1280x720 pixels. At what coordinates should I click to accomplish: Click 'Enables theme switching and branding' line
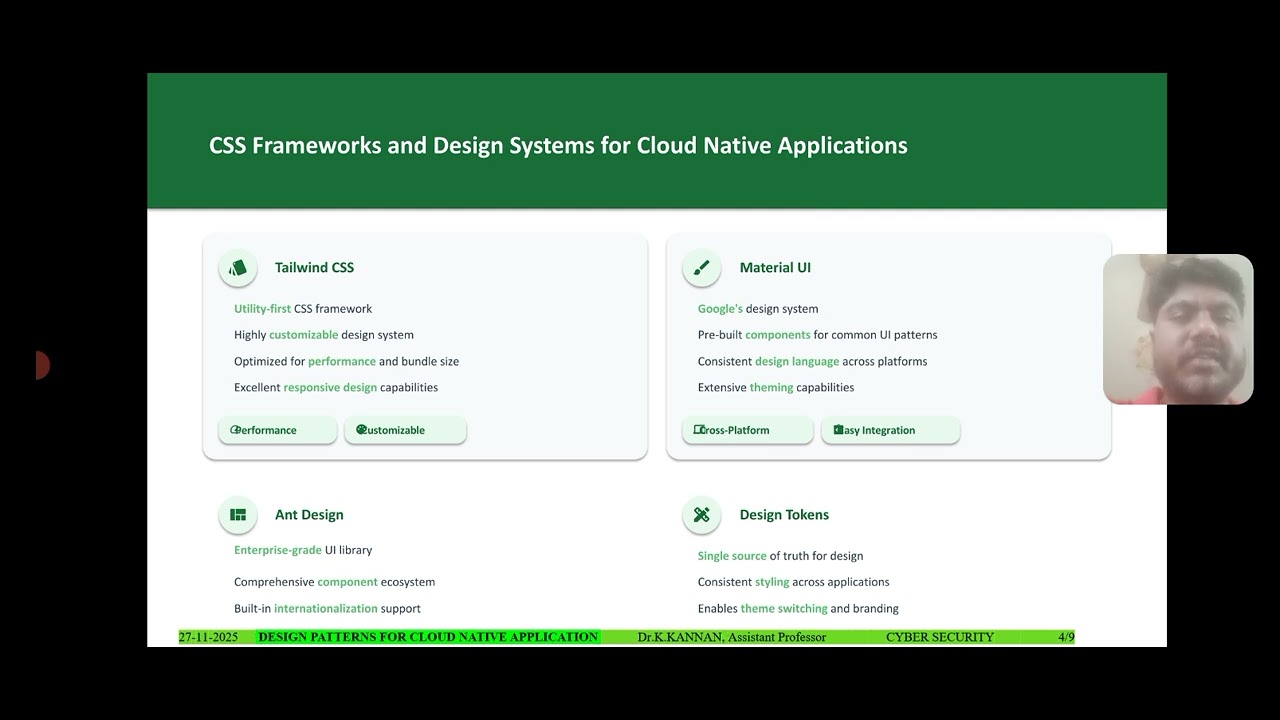pos(798,608)
